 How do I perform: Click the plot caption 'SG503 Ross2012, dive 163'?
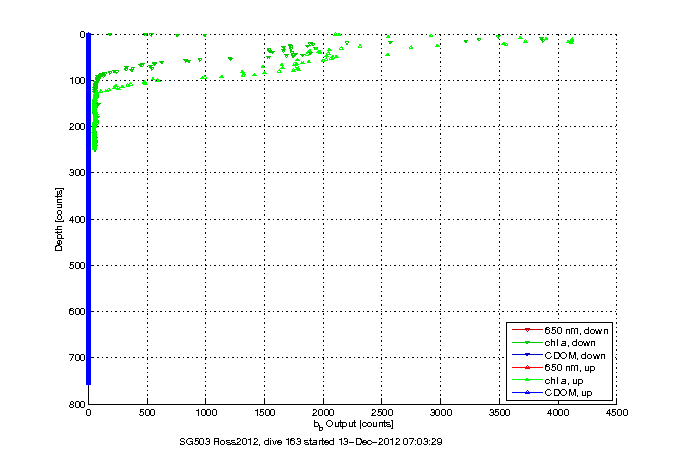point(240,442)
